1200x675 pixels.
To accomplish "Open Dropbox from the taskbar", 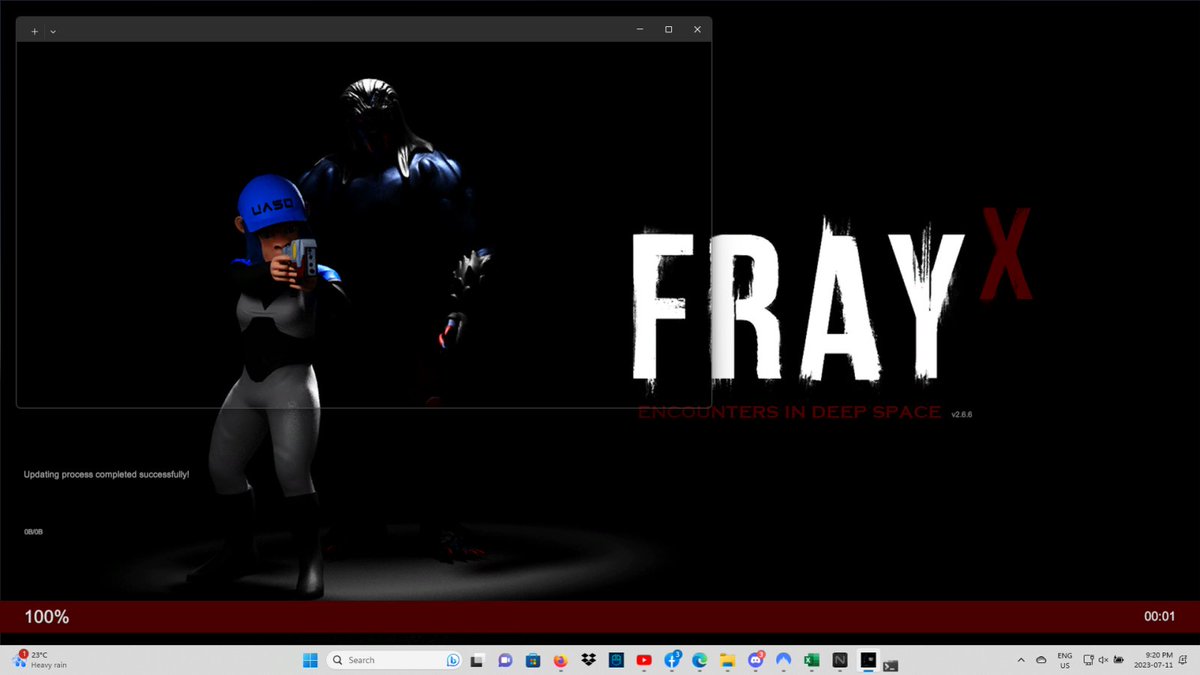I will coord(588,660).
